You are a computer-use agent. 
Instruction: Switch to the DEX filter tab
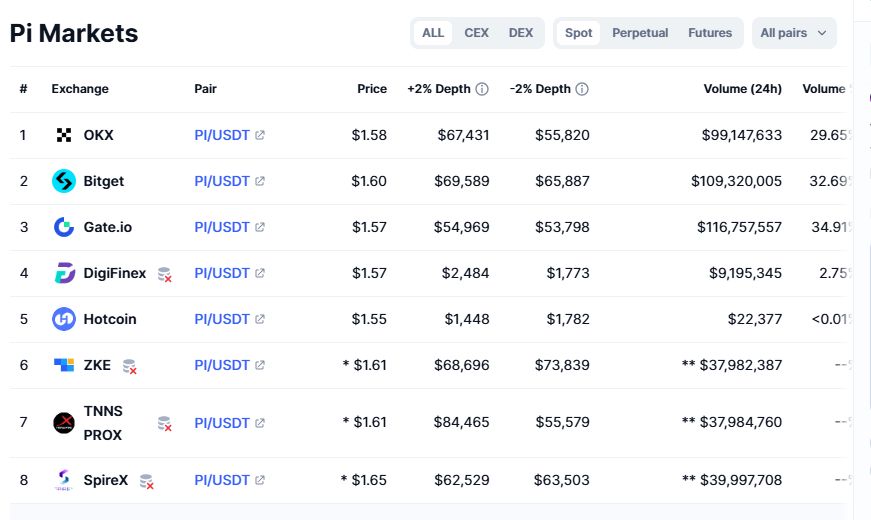pyautogui.click(x=521, y=33)
